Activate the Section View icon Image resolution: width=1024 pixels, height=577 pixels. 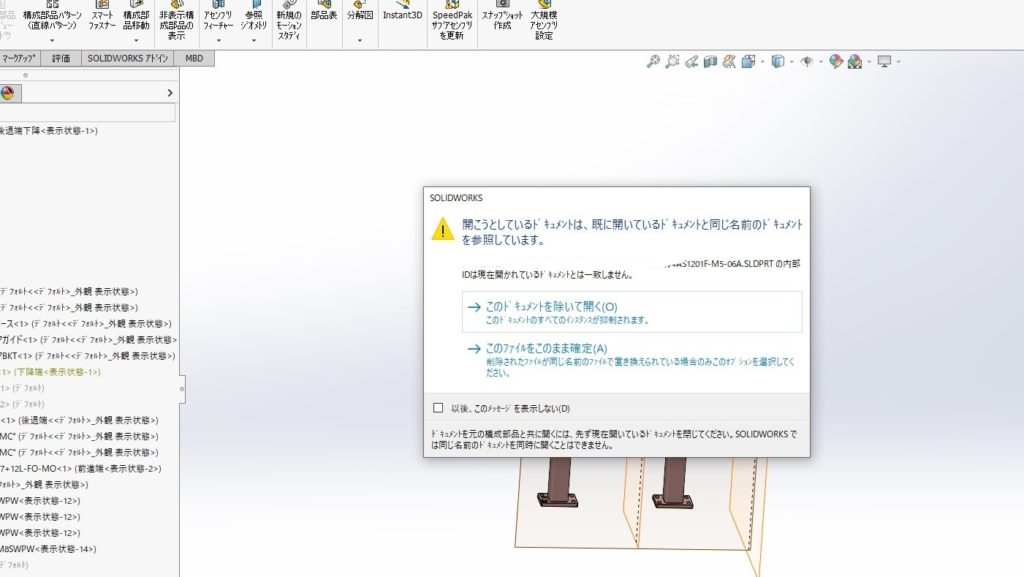pyautogui.click(x=710, y=62)
